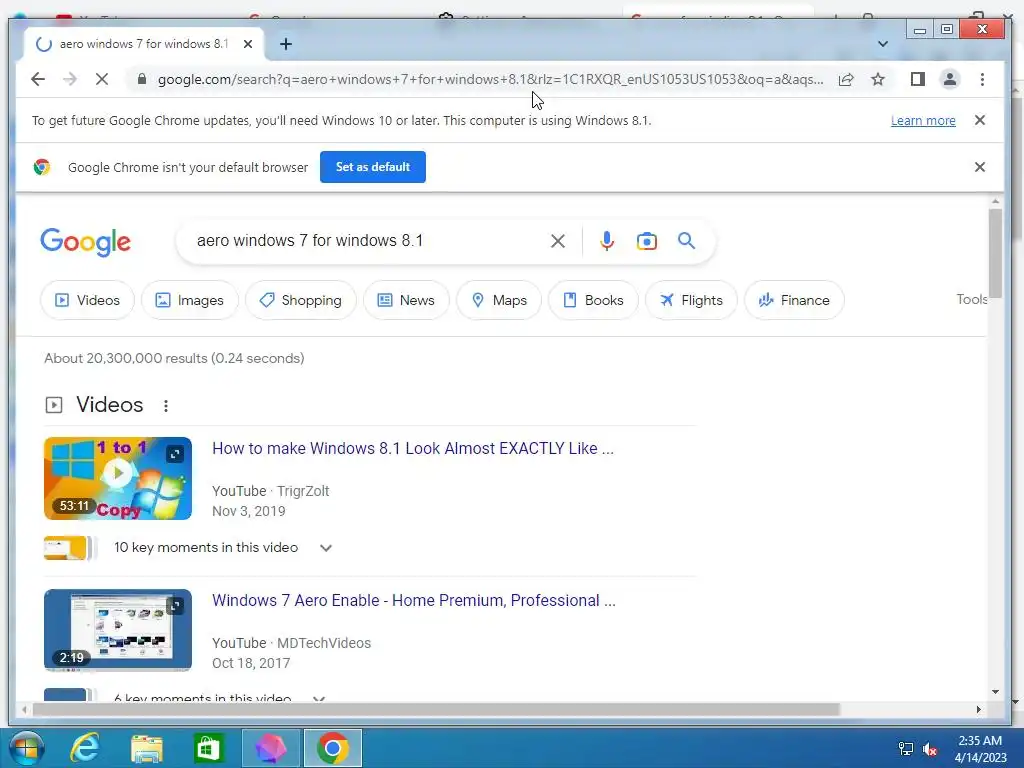Switch to the Maps filter
Viewport: 1024px width, 768px height.
(499, 300)
